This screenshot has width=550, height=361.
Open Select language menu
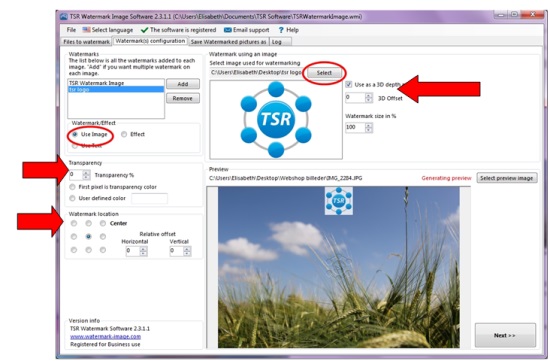point(112,30)
